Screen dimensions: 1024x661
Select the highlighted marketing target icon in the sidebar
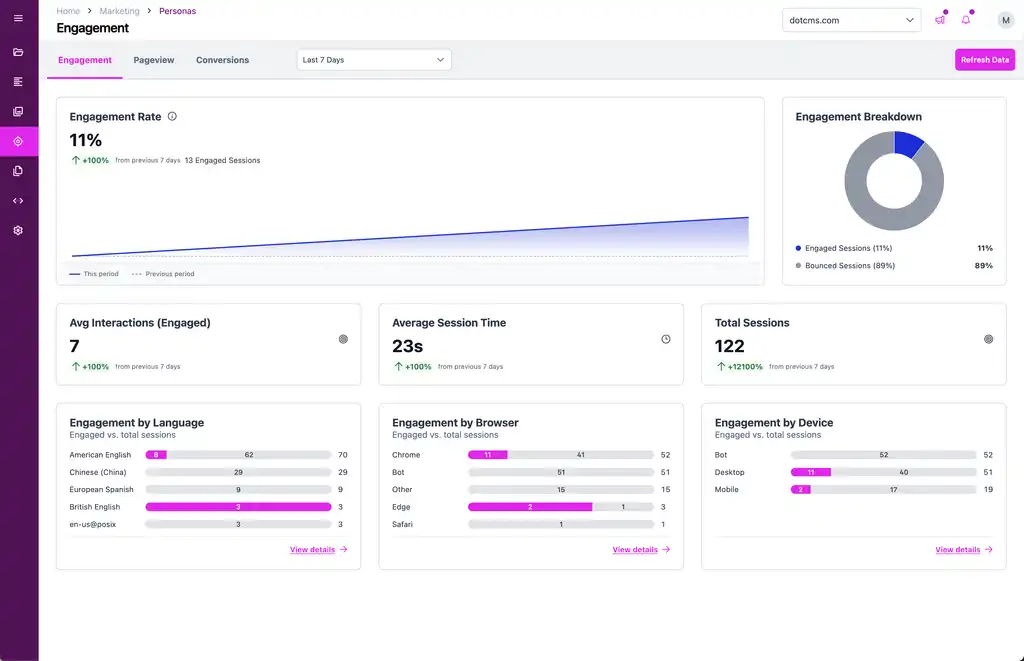coord(18,141)
